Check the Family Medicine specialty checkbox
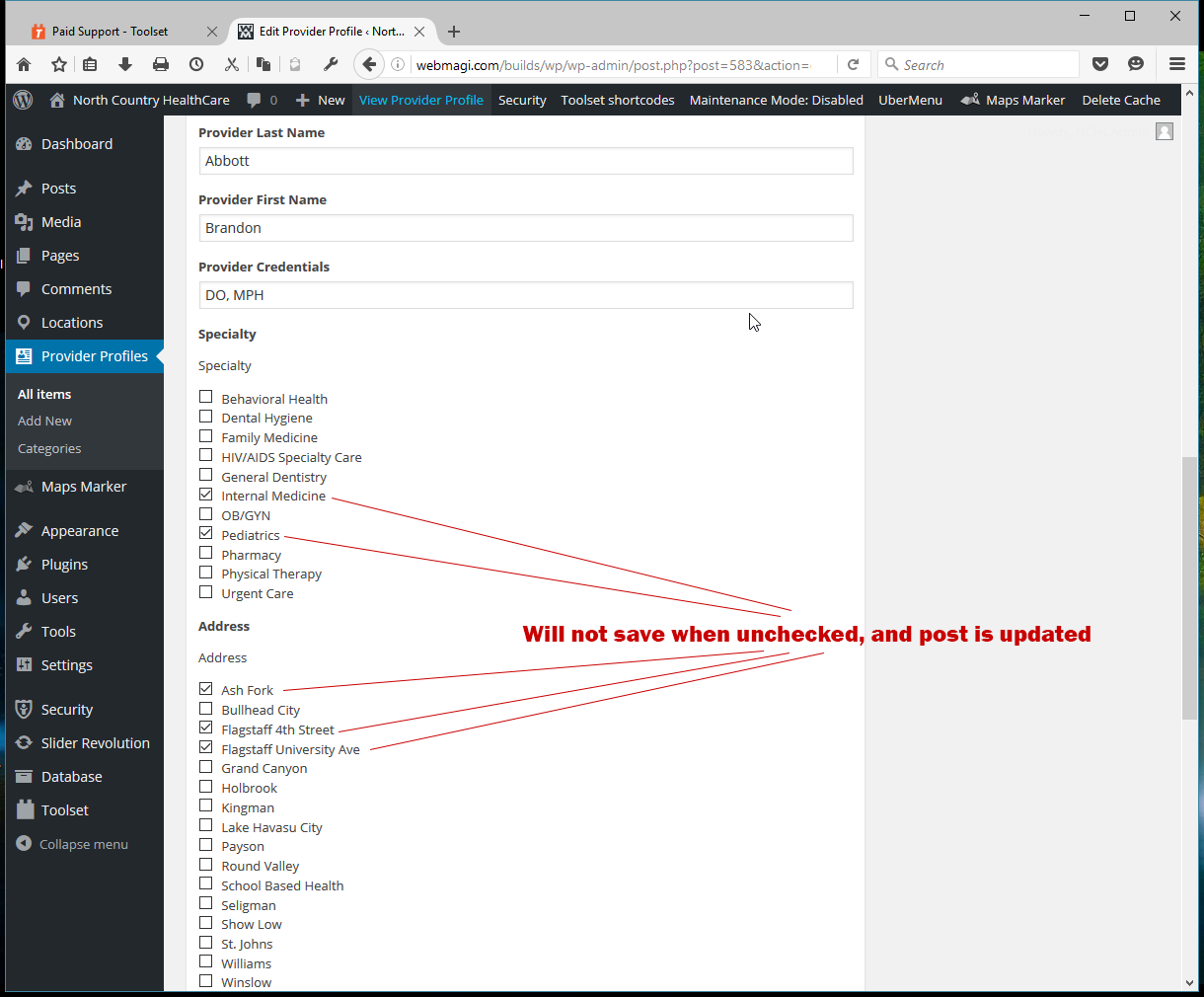Image resolution: width=1204 pixels, height=997 pixels. coord(206,435)
